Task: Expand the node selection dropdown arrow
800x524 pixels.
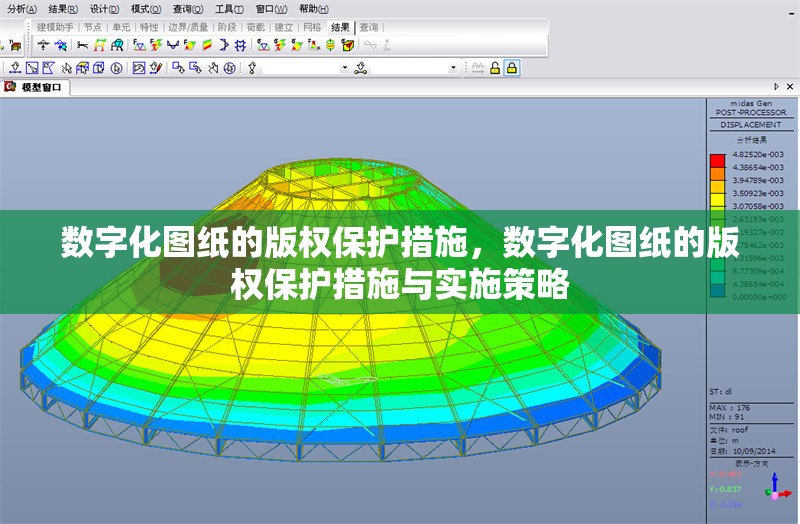Action: (x=345, y=68)
